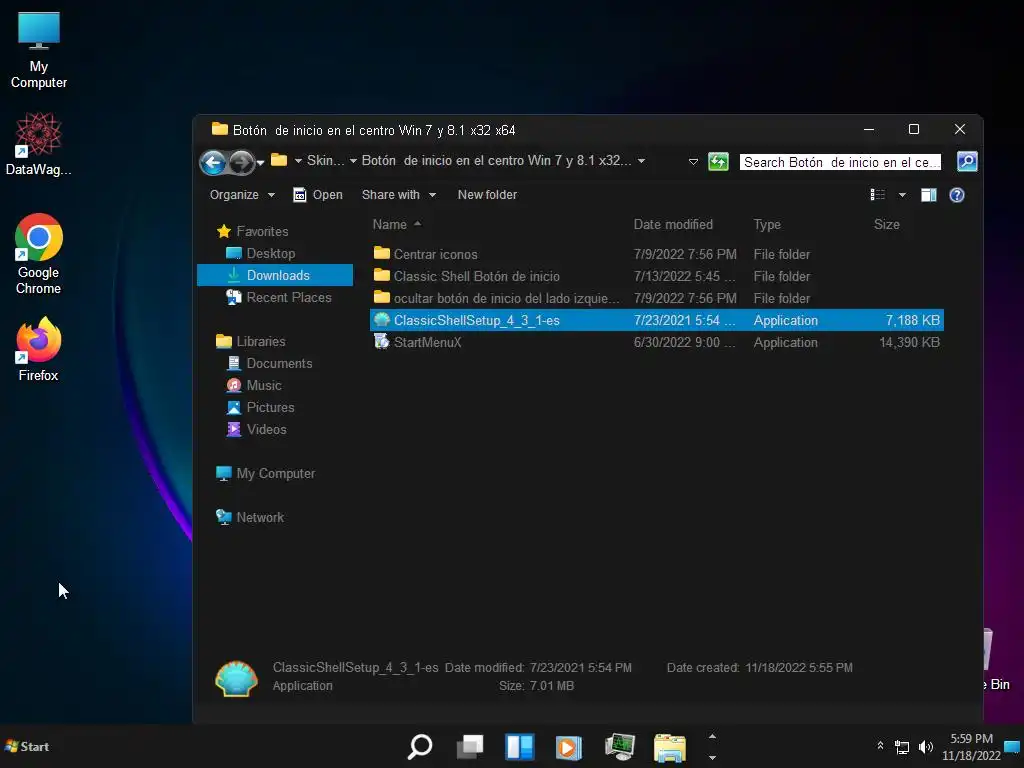Screen dimensions: 1024x768
Task: Click the show desktop button in tray corner
Action: [1012, 746]
